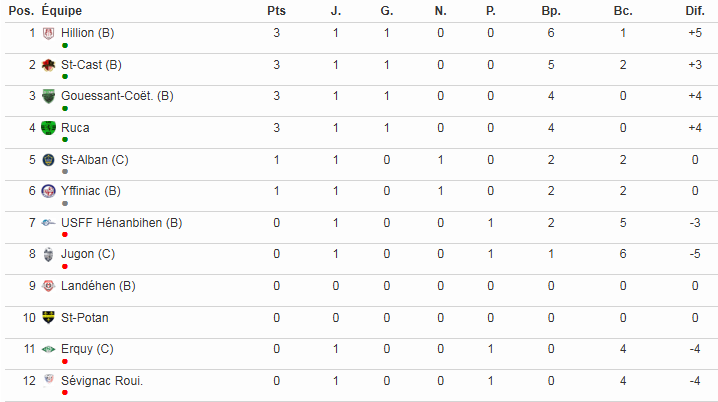The width and height of the screenshot is (718, 402).
Task: Click the Jugon (C) club crest
Action: point(48,255)
